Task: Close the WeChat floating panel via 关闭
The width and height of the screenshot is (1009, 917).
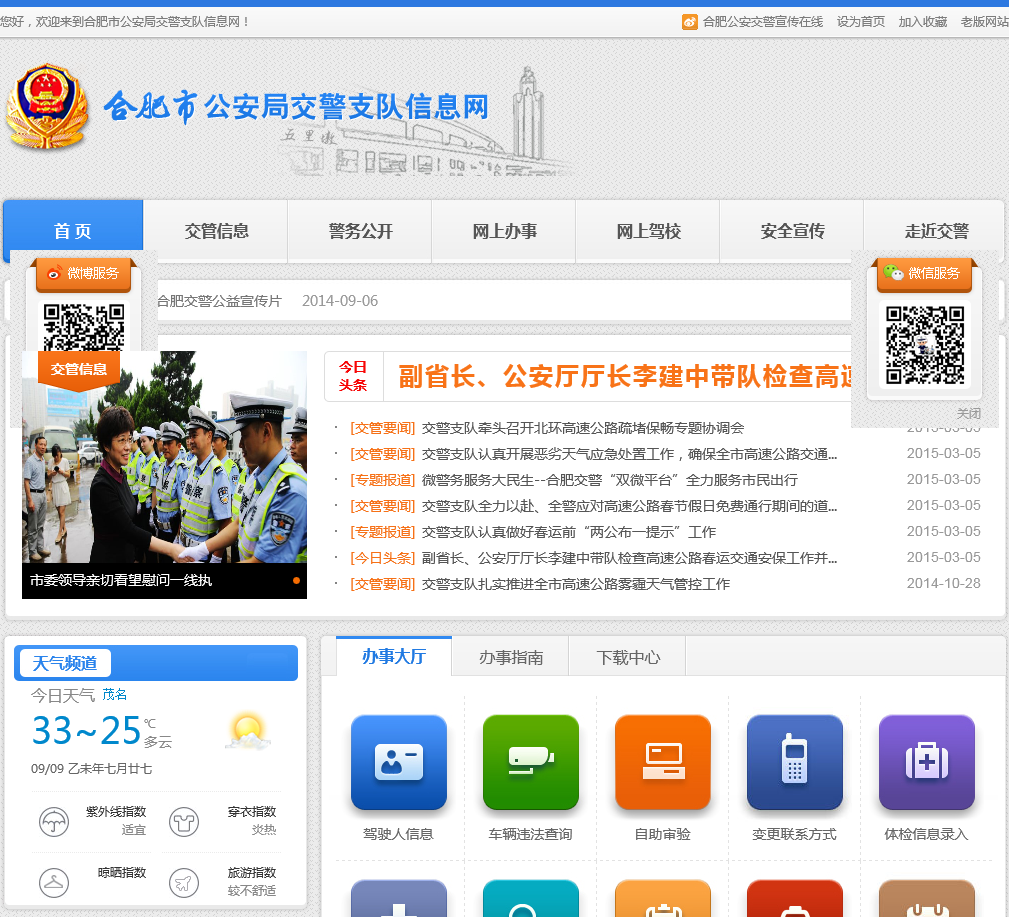Action: [968, 413]
